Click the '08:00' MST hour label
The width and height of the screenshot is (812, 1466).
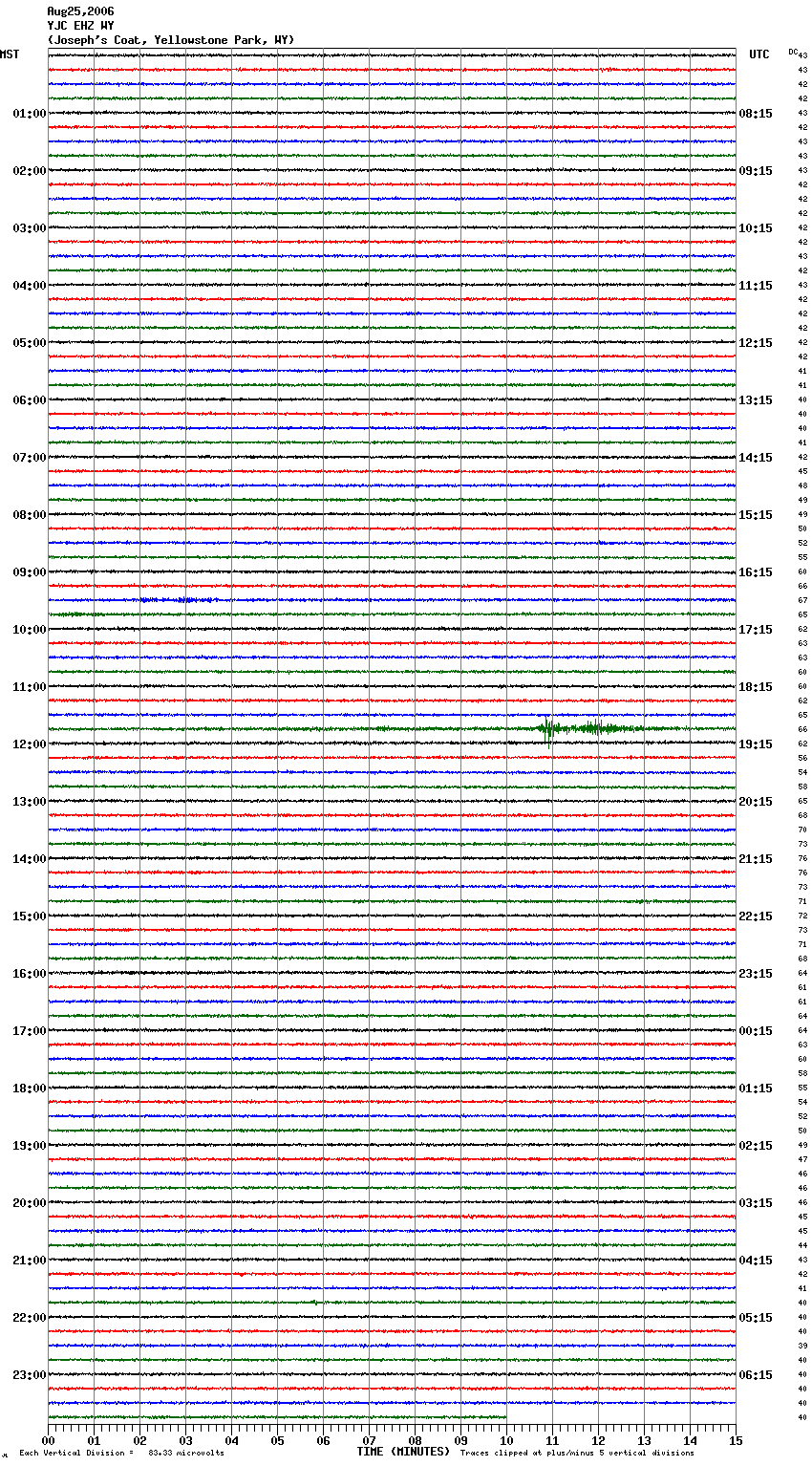(x=30, y=515)
